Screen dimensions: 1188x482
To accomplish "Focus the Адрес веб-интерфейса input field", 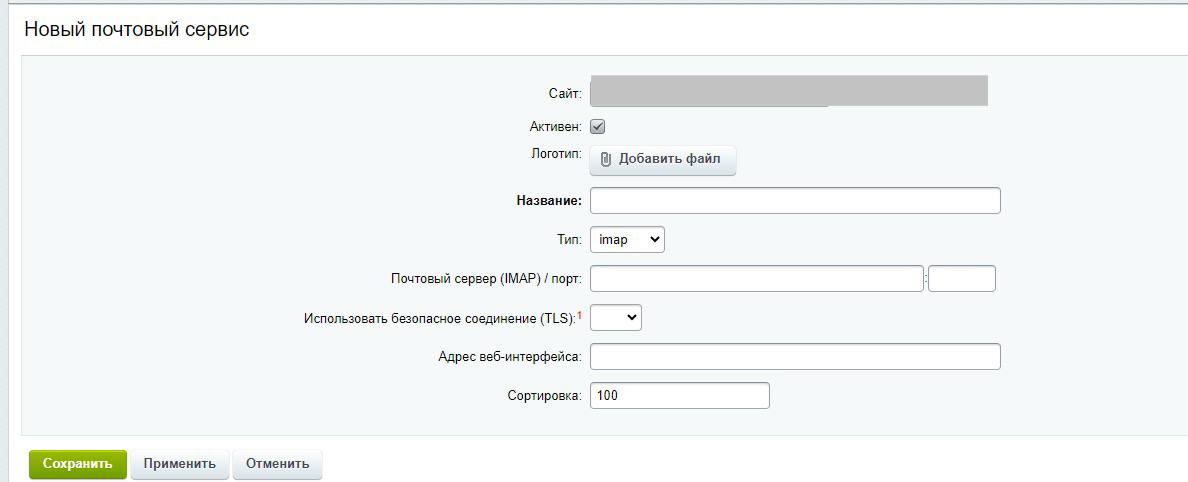I will tap(795, 356).
